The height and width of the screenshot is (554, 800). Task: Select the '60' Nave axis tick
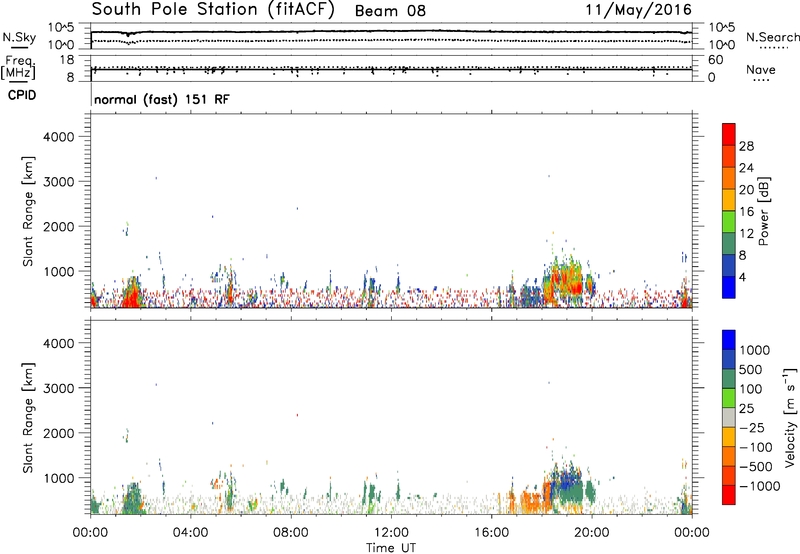(x=716, y=60)
